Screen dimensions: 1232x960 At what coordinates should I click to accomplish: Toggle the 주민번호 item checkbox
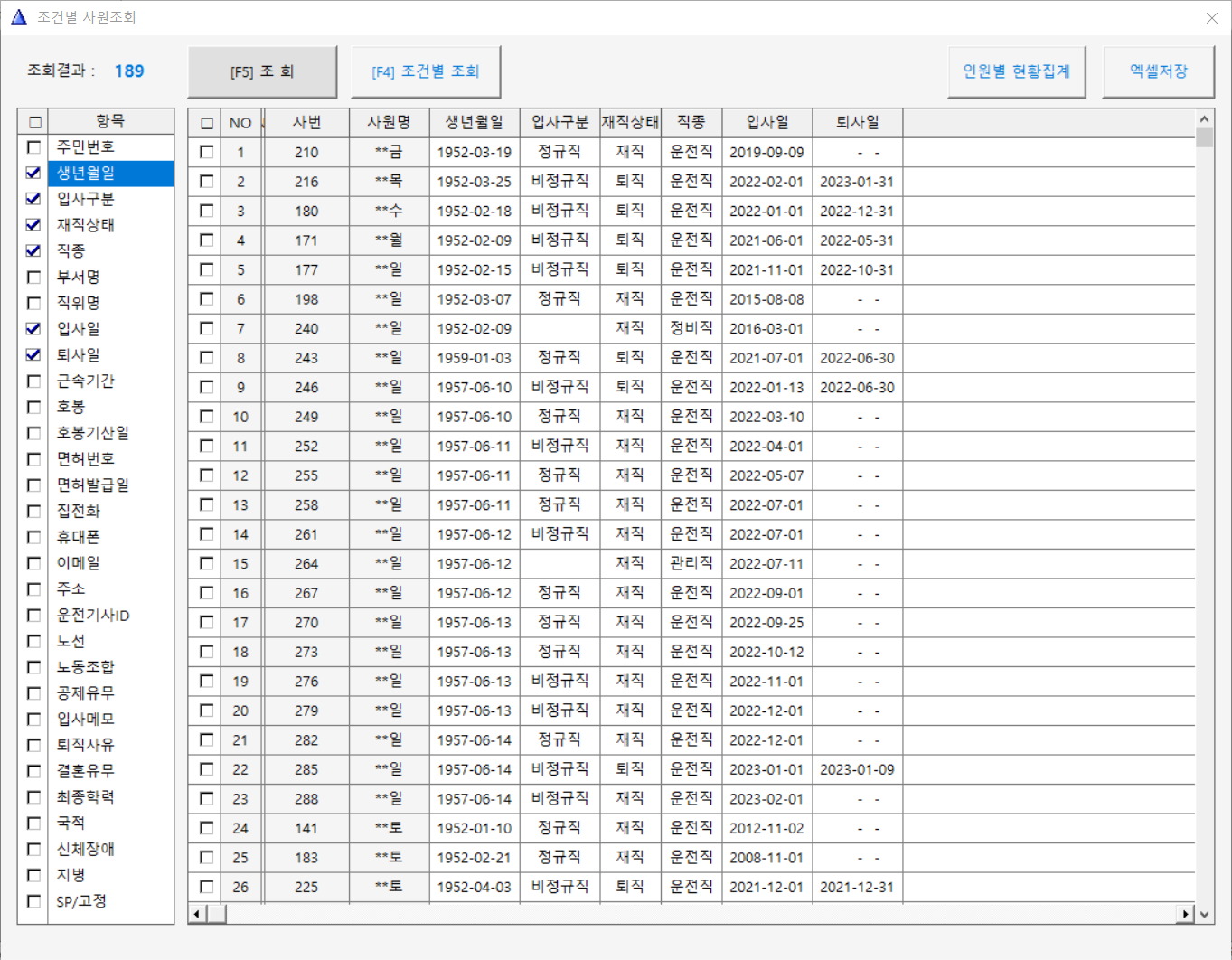coord(34,146)
